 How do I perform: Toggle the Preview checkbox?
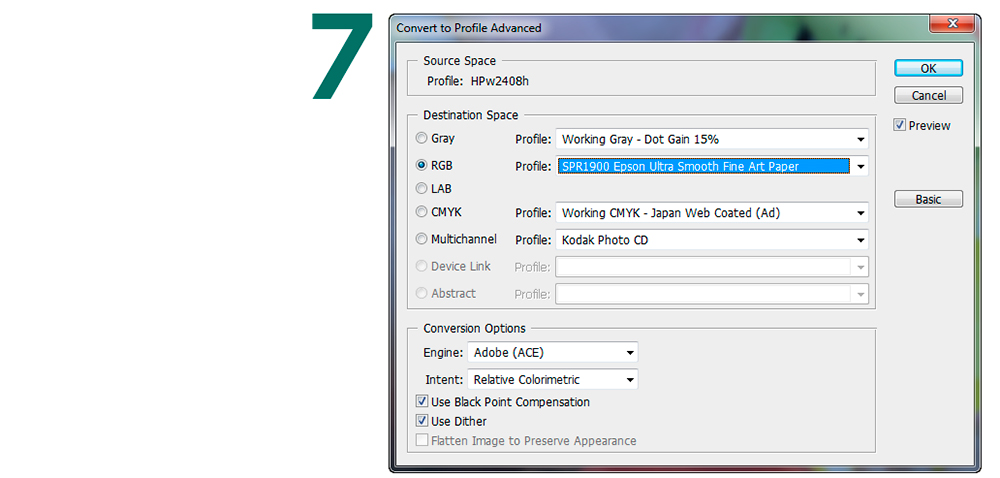click(x=900, y=126)
